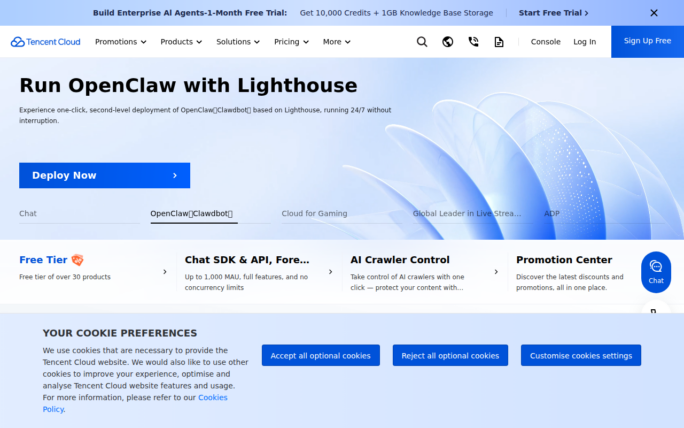
Task: Open the Solutions dropdown
Action: pyautogui.click(x=238, y=42)
